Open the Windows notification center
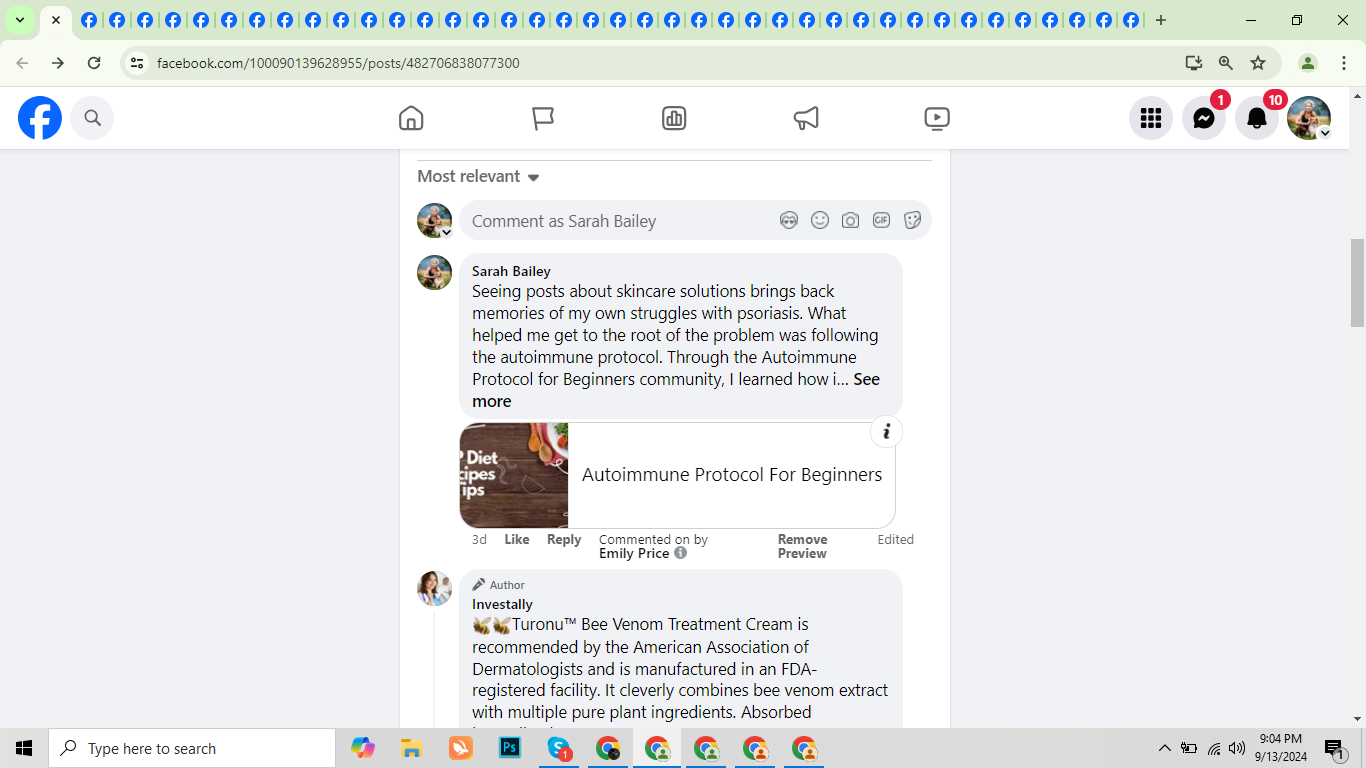This screenshot has width=1366, height=768. tap(1333, 748)
